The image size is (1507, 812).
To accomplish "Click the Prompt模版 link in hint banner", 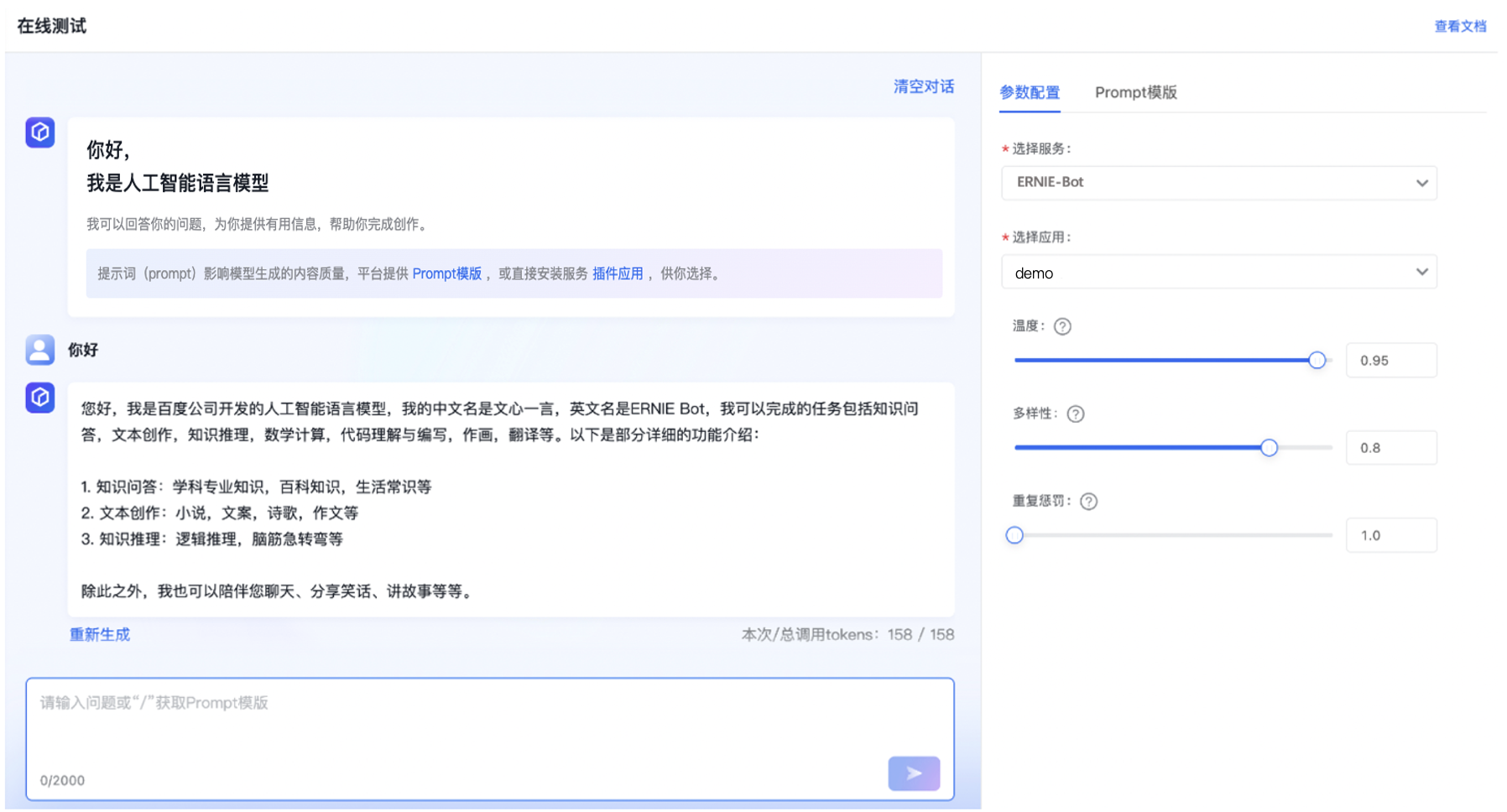I will point(446,273).
